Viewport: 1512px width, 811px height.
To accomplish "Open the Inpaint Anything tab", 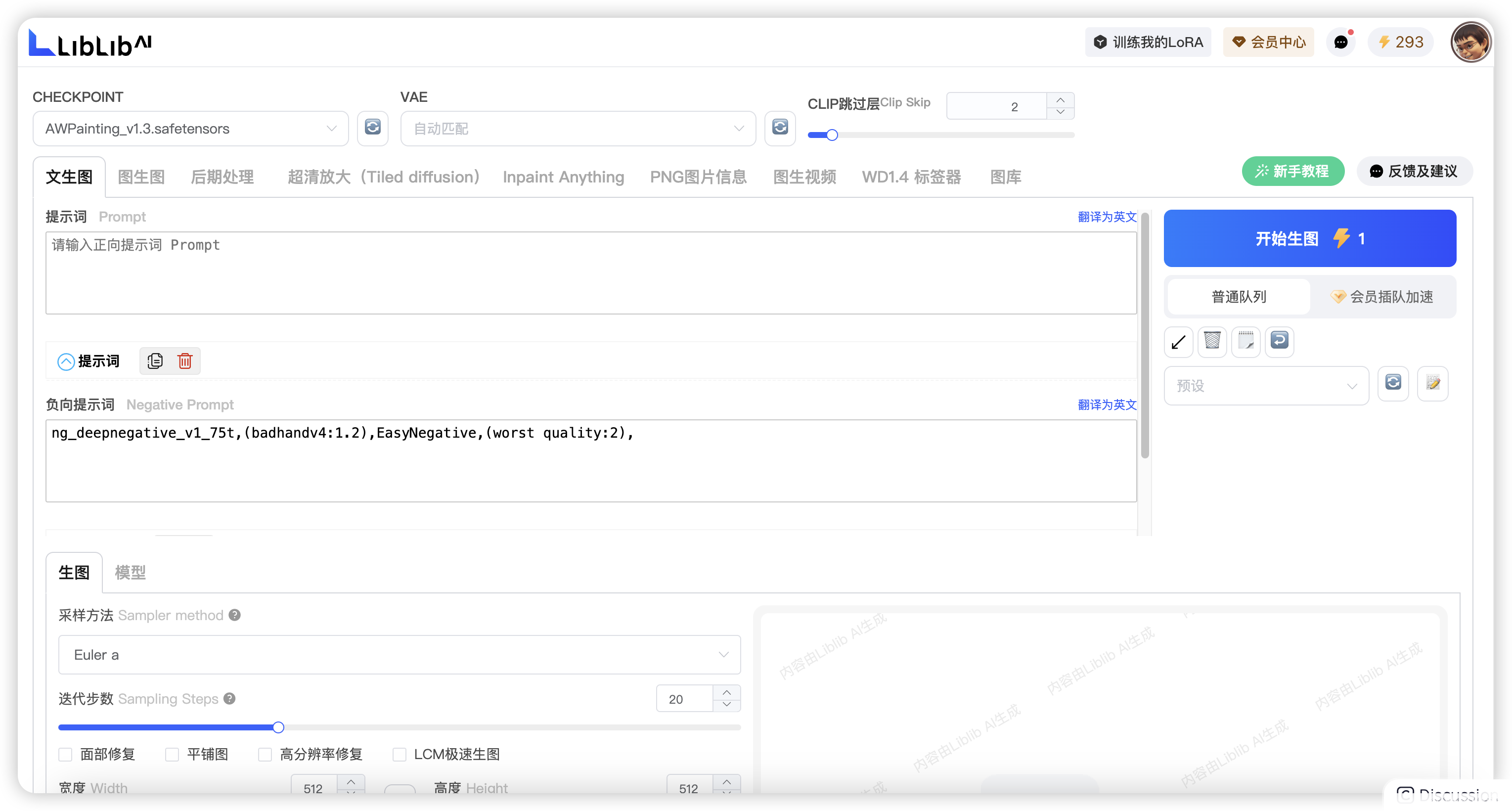I will 563,177.
